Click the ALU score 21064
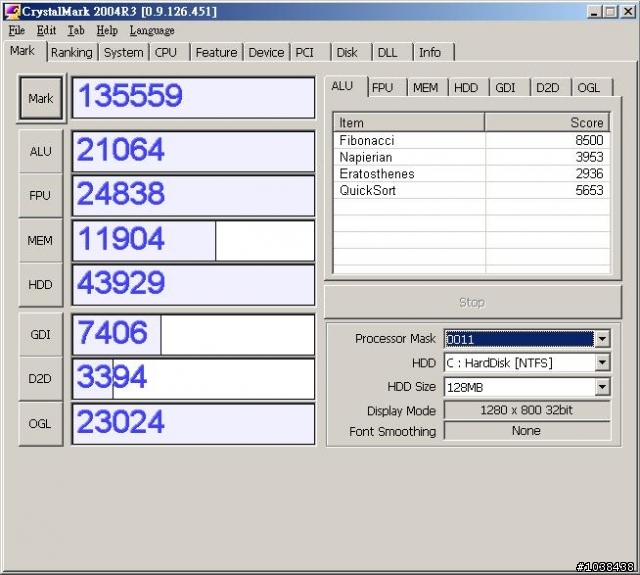This screenshot has height=575, width=640. click(x=193, y=151)
